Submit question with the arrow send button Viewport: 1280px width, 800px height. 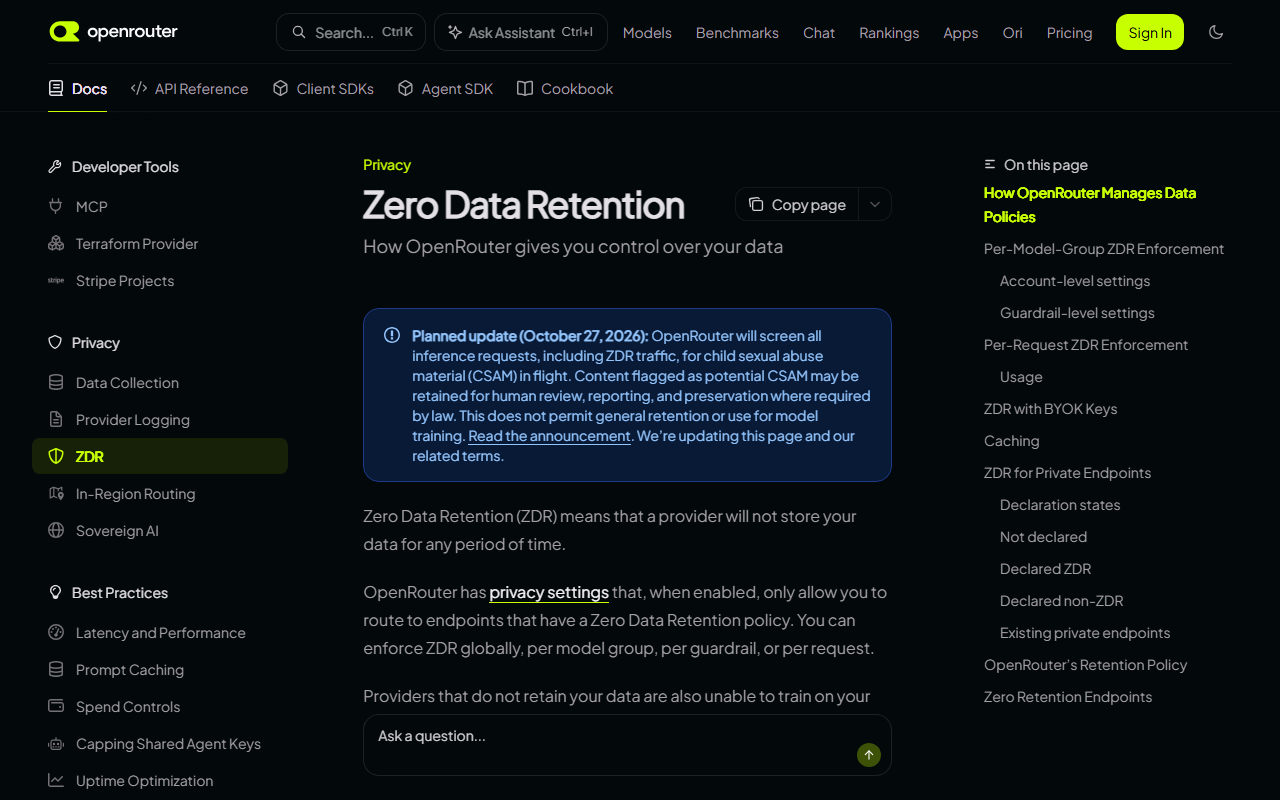click(869, 755)
